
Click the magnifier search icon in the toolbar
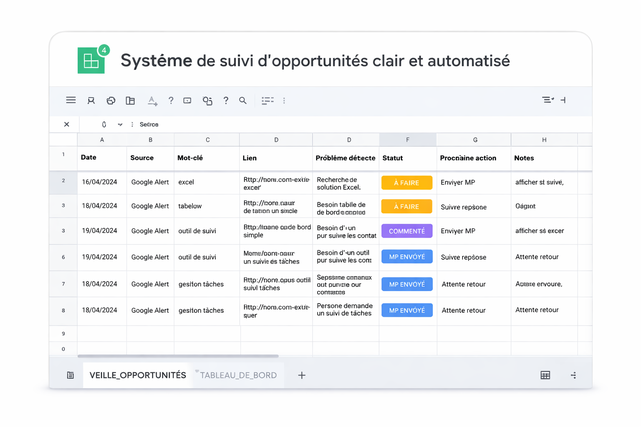[x=243, y=101]
